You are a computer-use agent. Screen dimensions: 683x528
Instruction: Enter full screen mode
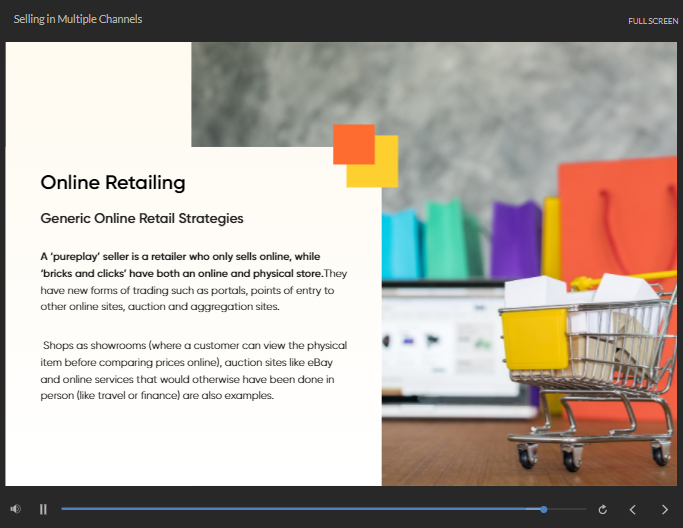point(653,21)
